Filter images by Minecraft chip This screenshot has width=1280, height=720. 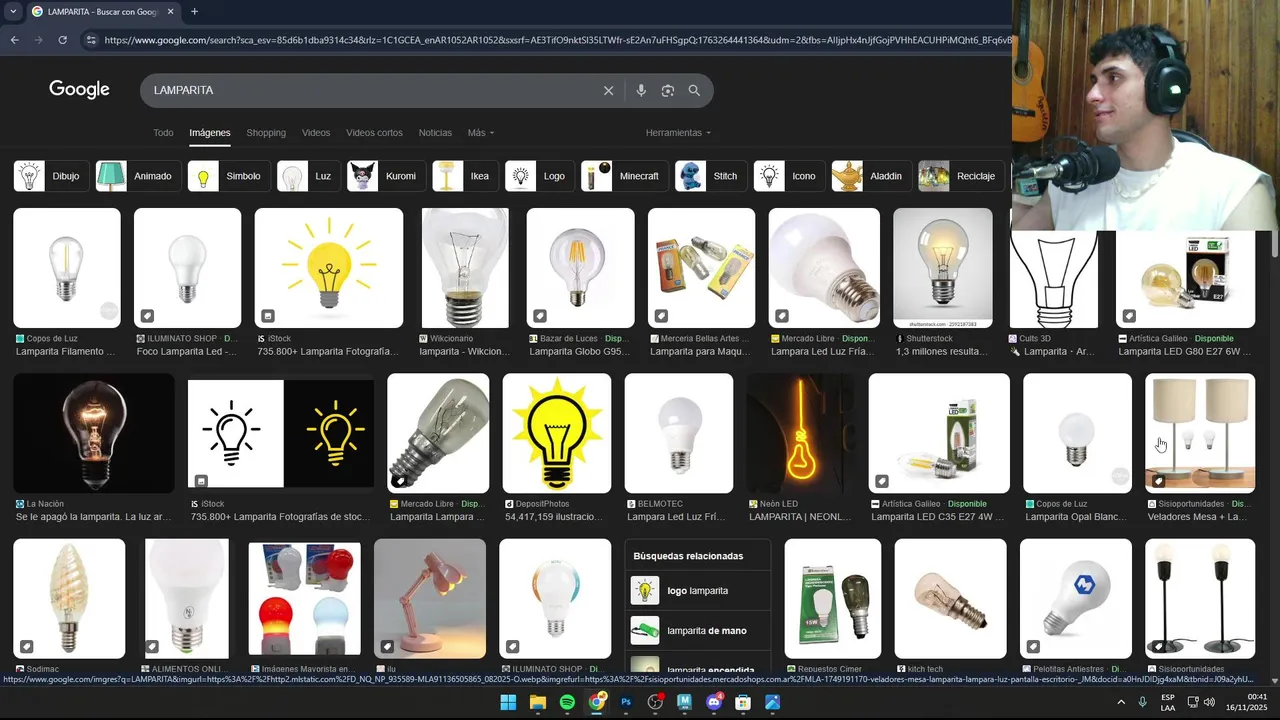tap(624, 176)
